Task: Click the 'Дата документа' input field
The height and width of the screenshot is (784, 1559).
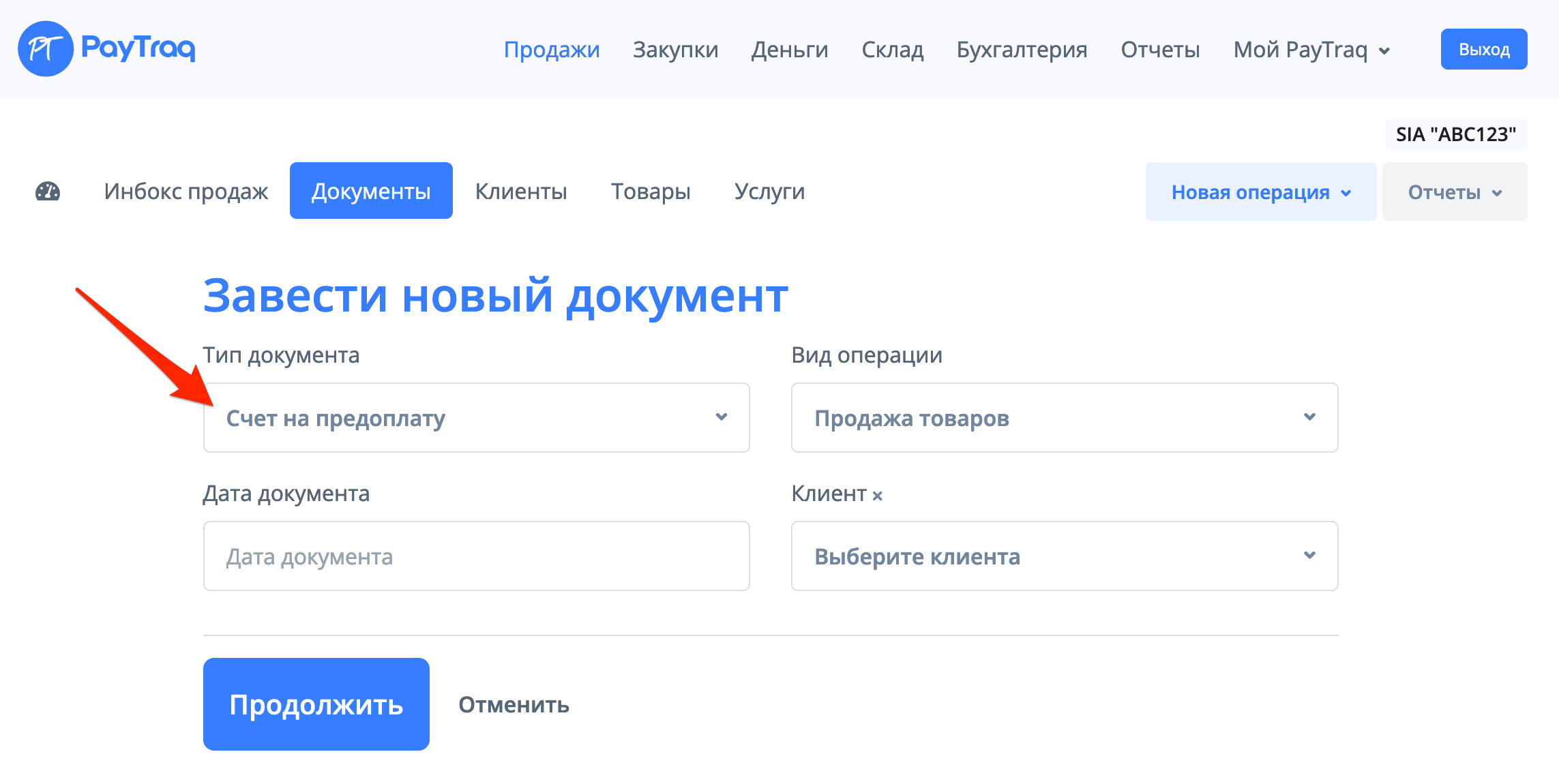Action: 475,556
